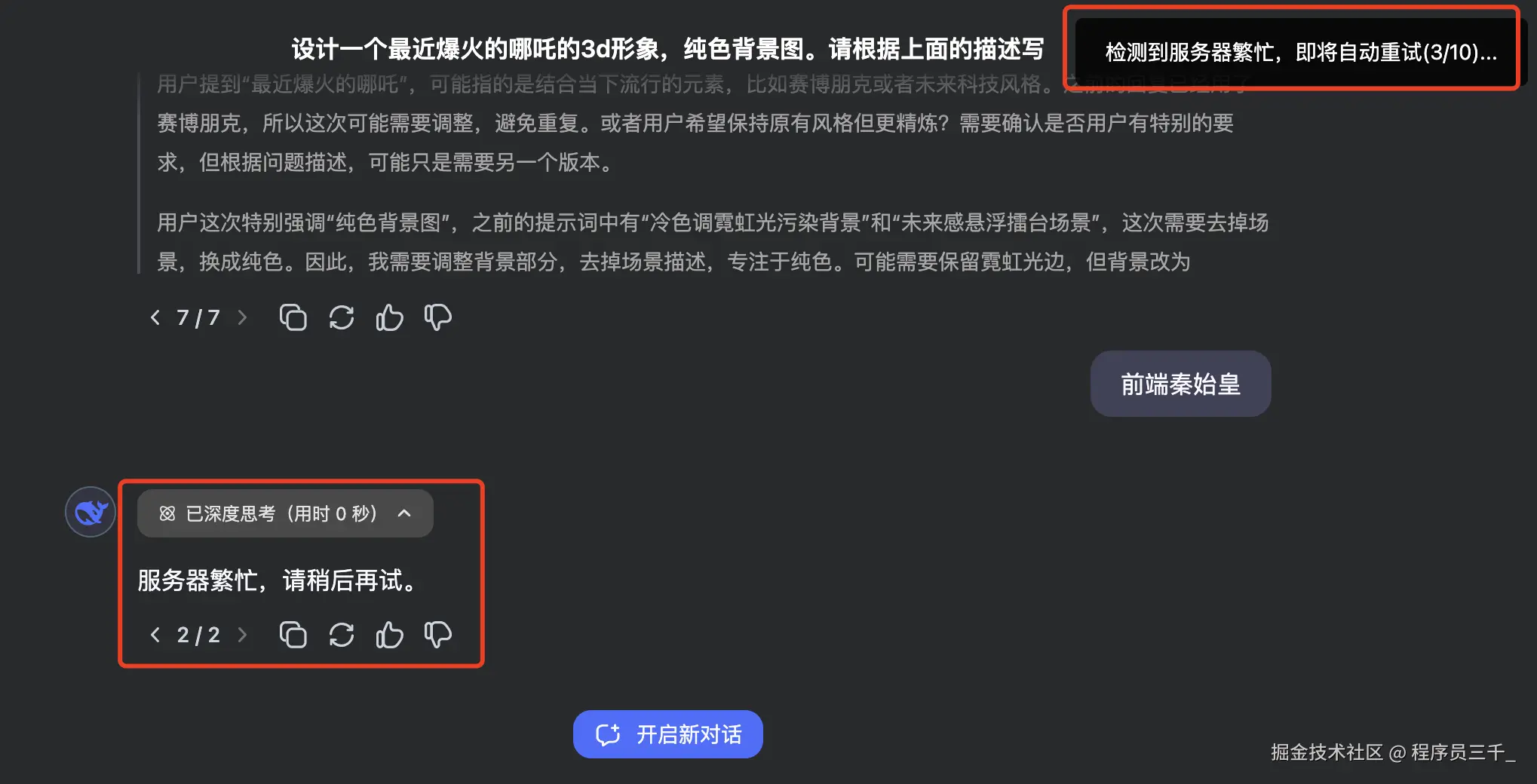The width and height of the screenshot is (1537, 784).
Task: Dislike the 7/7 response with thumbs down
Action: 438,317
